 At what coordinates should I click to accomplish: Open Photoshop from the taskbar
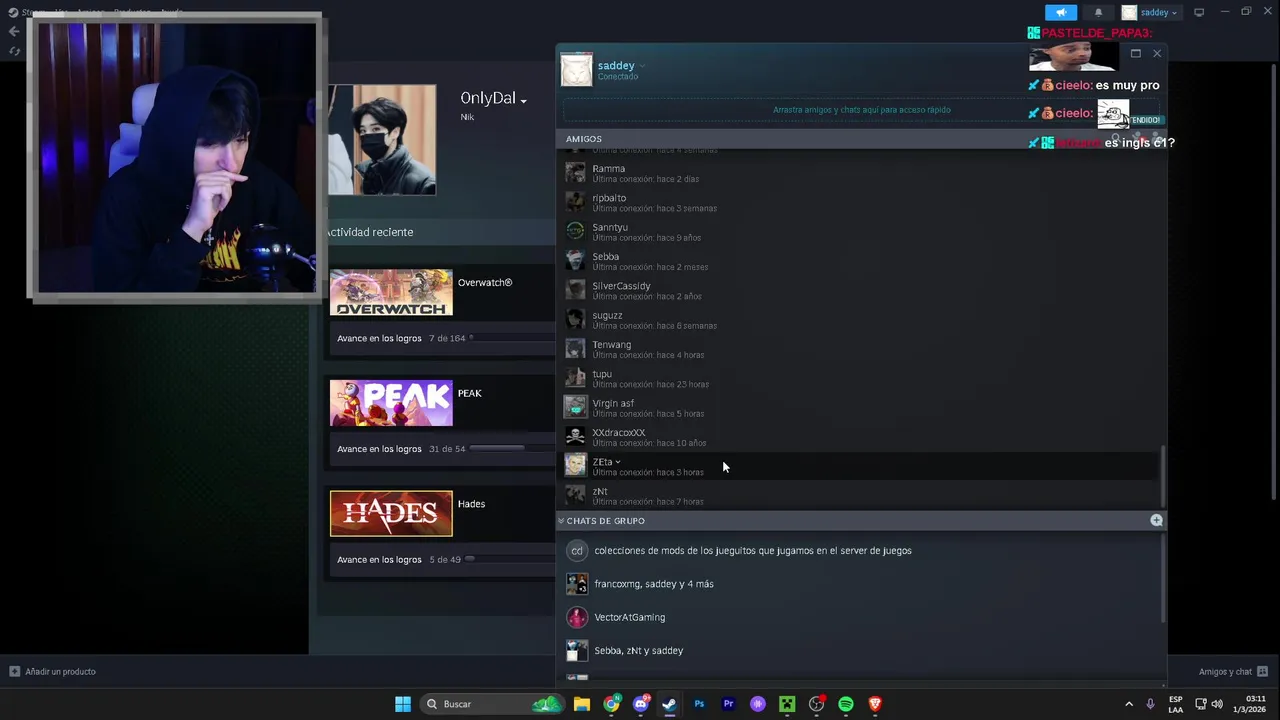tap(699, 704)
